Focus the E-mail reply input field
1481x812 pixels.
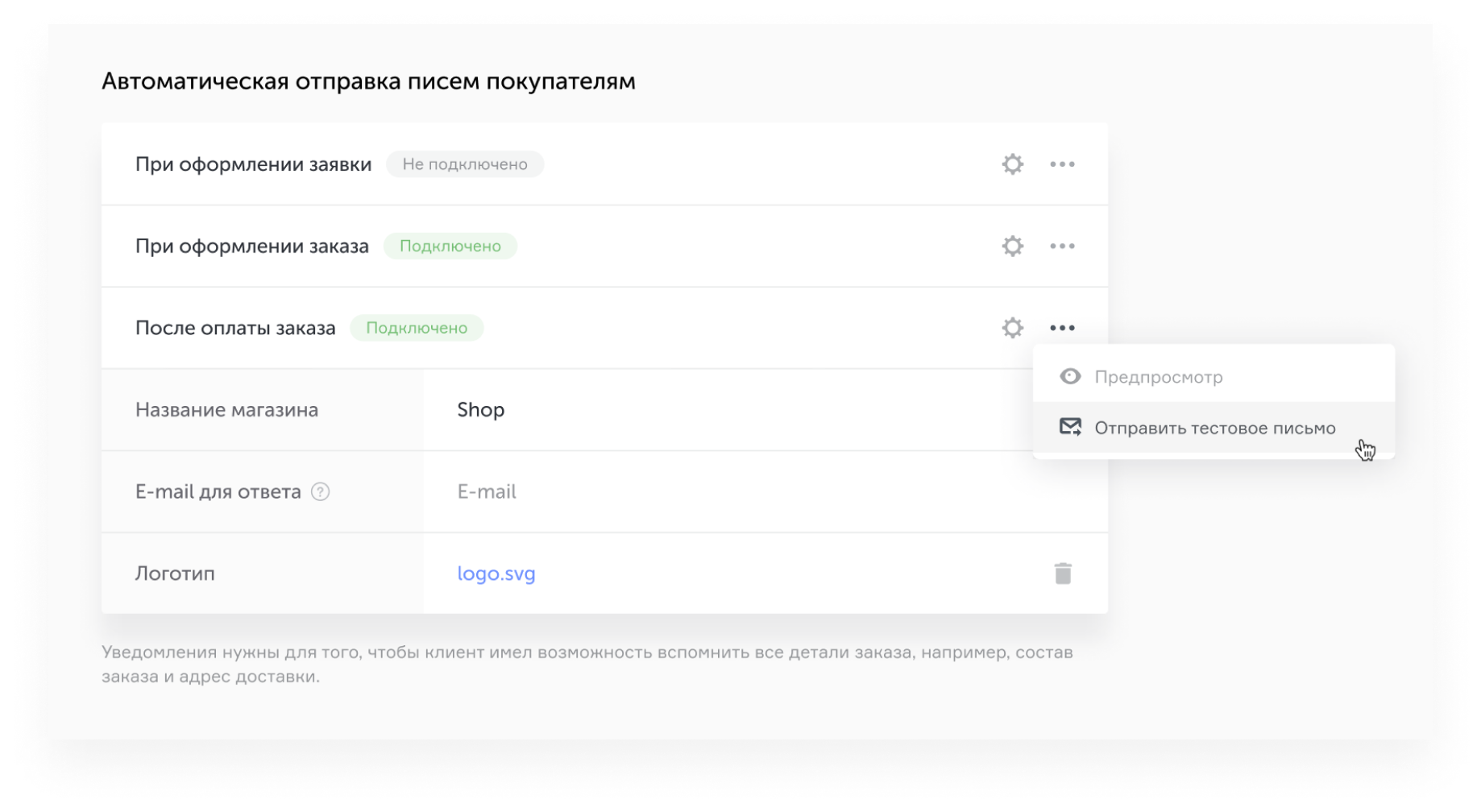pos(725,492)
